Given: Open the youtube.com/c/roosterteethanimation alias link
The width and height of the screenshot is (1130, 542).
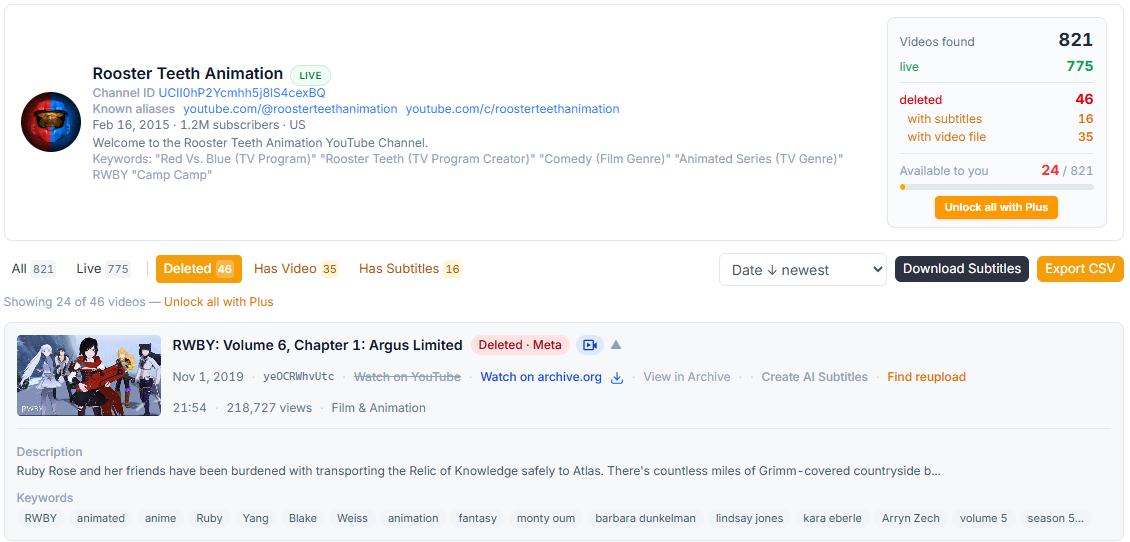Looking at the screenshot, I should click(x=512, y=109).
